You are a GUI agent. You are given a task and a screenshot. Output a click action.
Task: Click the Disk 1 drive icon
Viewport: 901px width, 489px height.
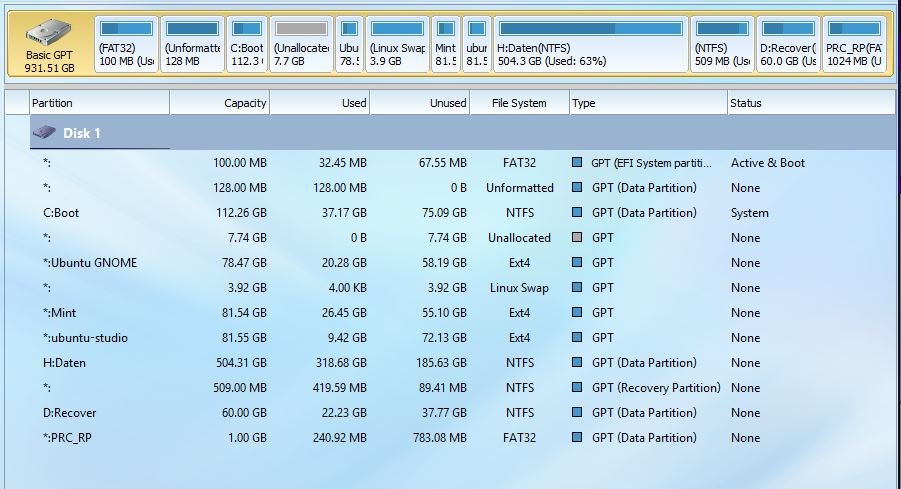44,133
